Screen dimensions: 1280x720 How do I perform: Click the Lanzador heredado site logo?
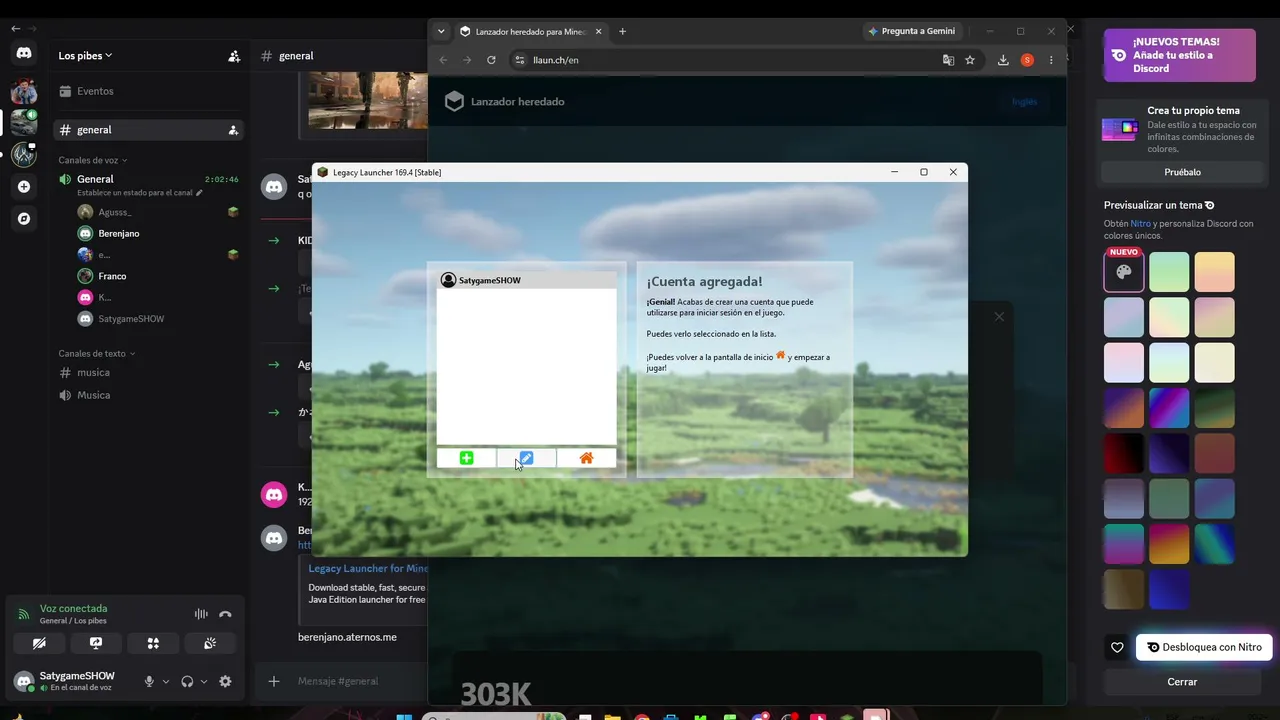pyautogui.click(x=505, y=101)
